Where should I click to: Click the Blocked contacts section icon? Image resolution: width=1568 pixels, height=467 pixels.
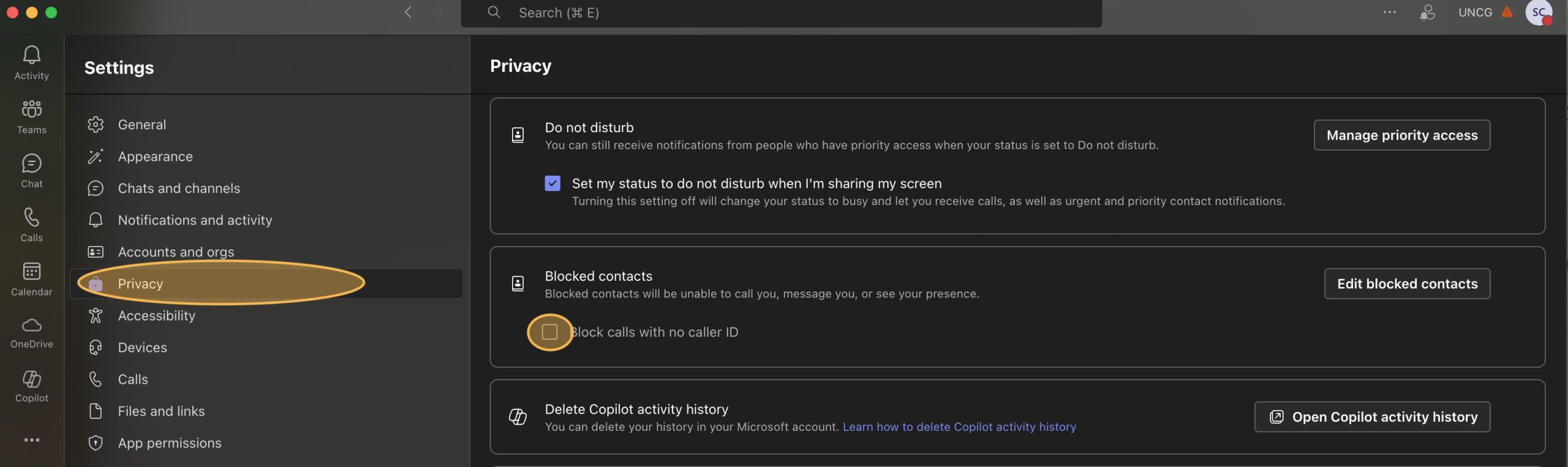[x=518, y=283]
